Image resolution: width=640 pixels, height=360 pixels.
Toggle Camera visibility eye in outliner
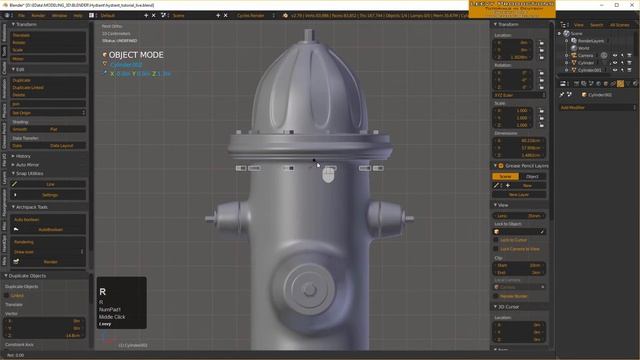coord(615,56)
